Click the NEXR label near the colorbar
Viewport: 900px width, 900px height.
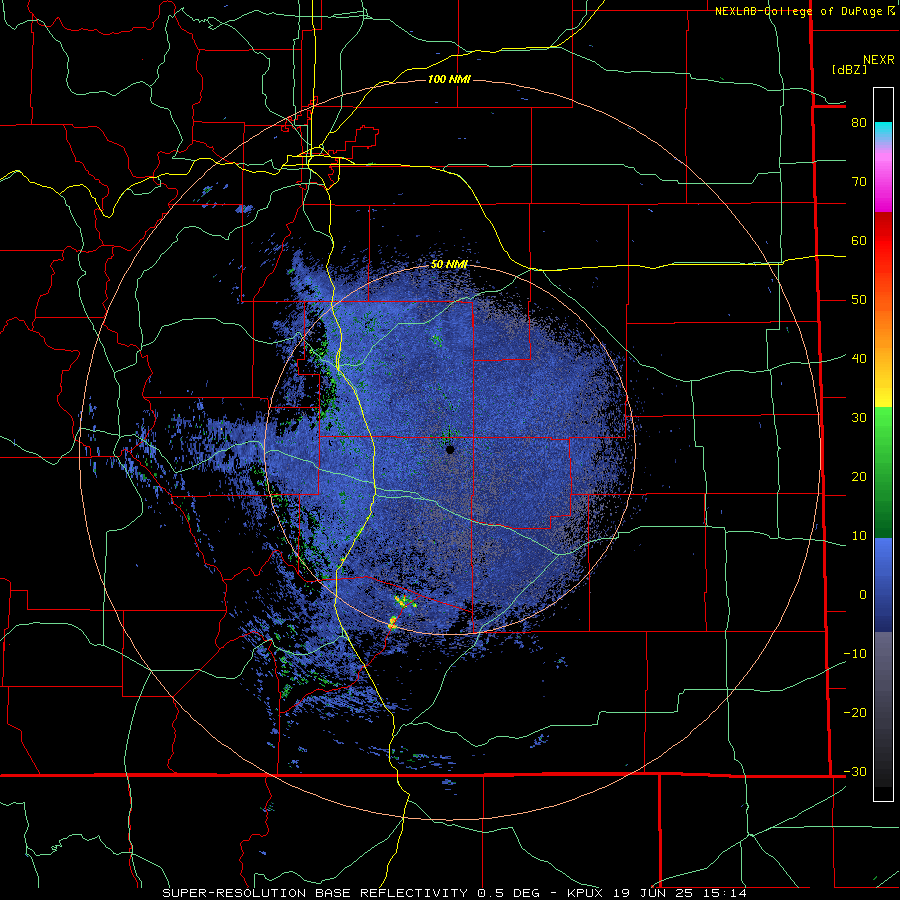[x=879, y=60]
